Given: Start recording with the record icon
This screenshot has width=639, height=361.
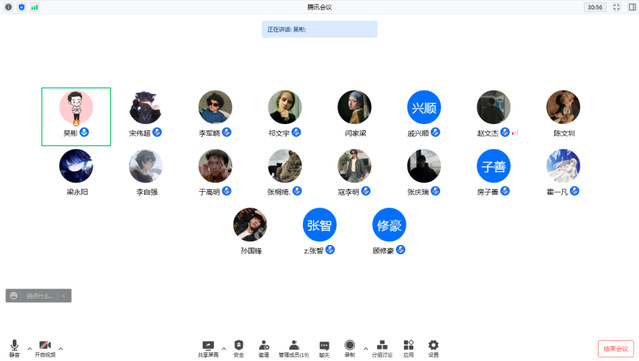Looking at the screenshot, I should click(x=350, y=349).
